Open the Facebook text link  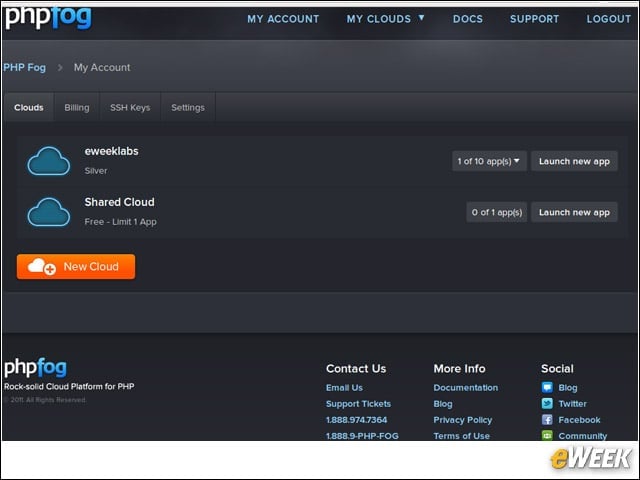[x=579, y=420]
